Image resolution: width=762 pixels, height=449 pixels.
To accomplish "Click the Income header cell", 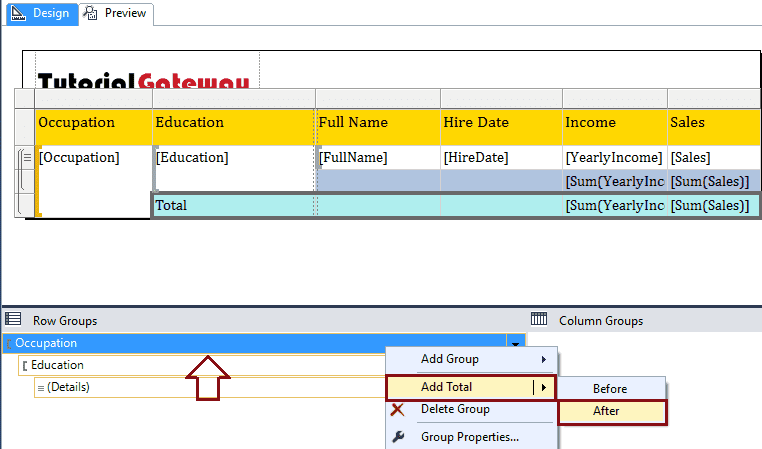I will [615, 127].
